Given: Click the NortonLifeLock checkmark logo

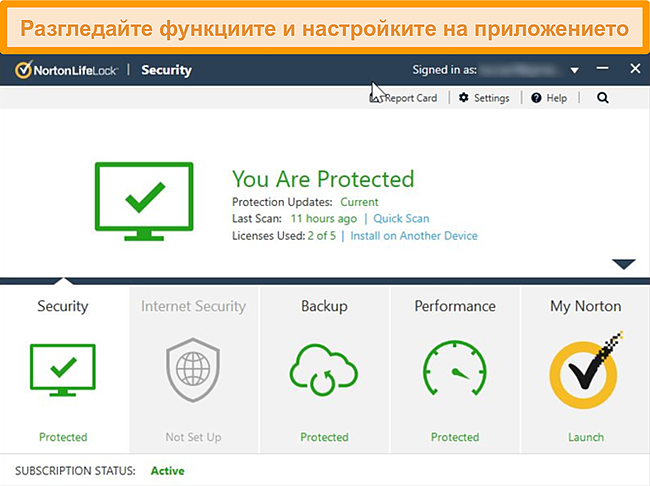Looking at the screenshot, I should click(x=23, y=70).
